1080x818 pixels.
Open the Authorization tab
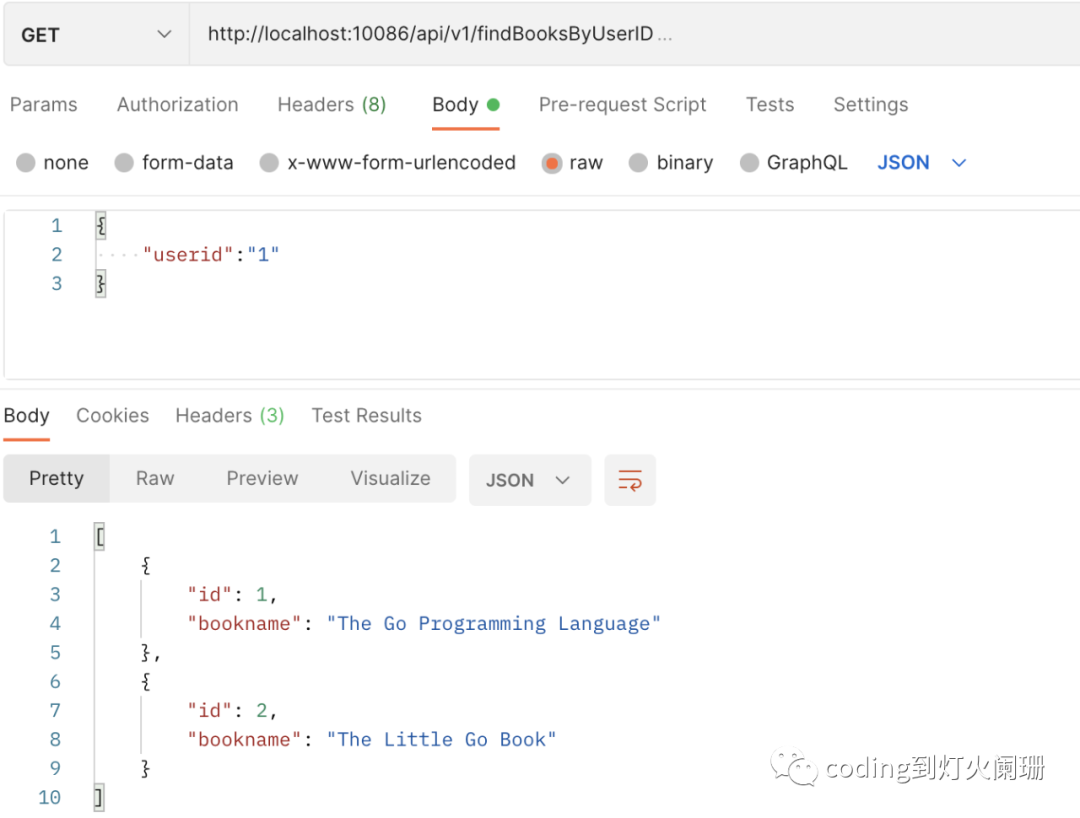pyautogui.click(x=178, y=105)
